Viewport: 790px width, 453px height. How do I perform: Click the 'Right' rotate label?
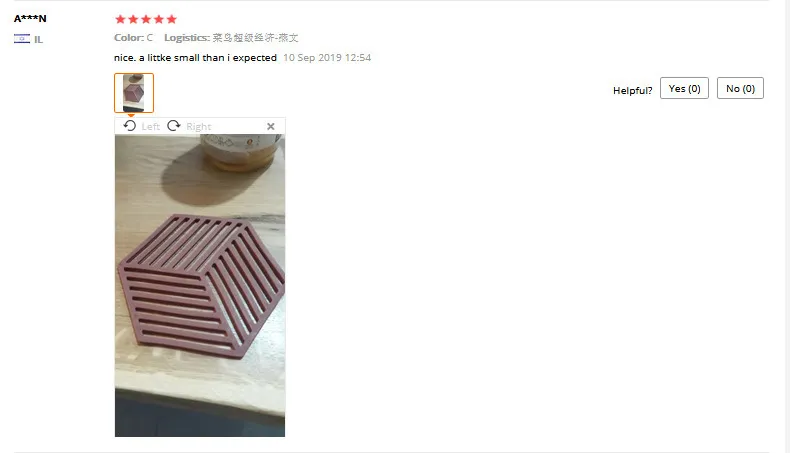199,126
